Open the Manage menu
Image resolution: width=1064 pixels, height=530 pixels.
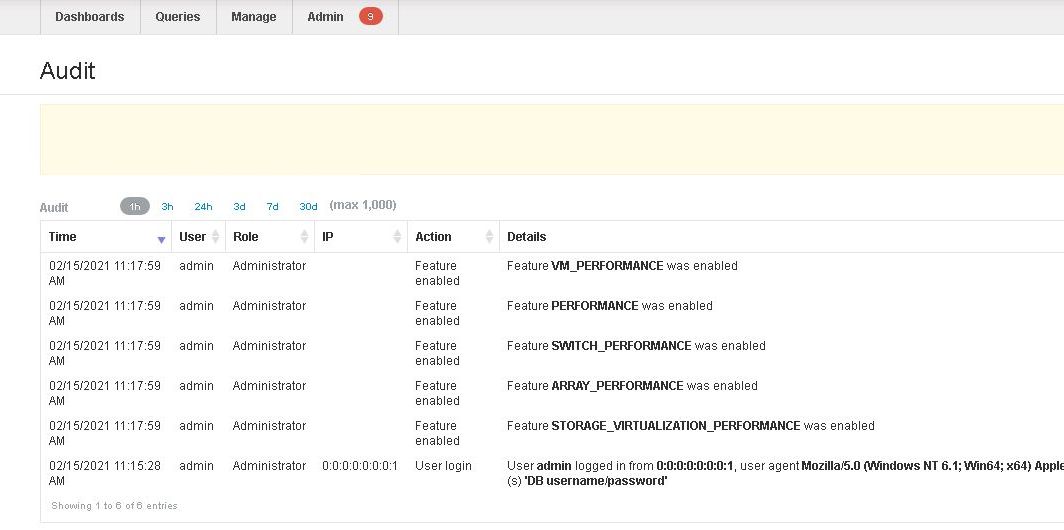coord(254,17)
